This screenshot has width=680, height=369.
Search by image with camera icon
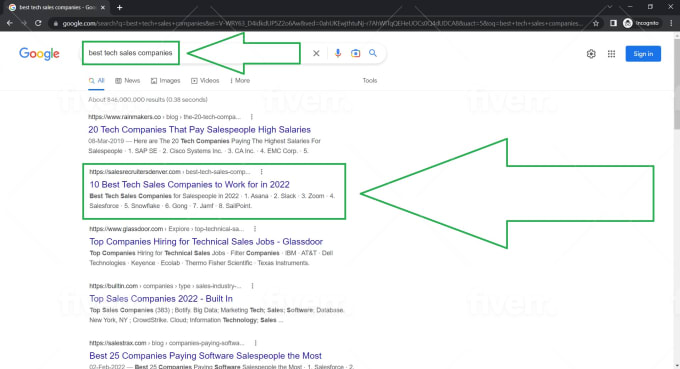(355, 53)
